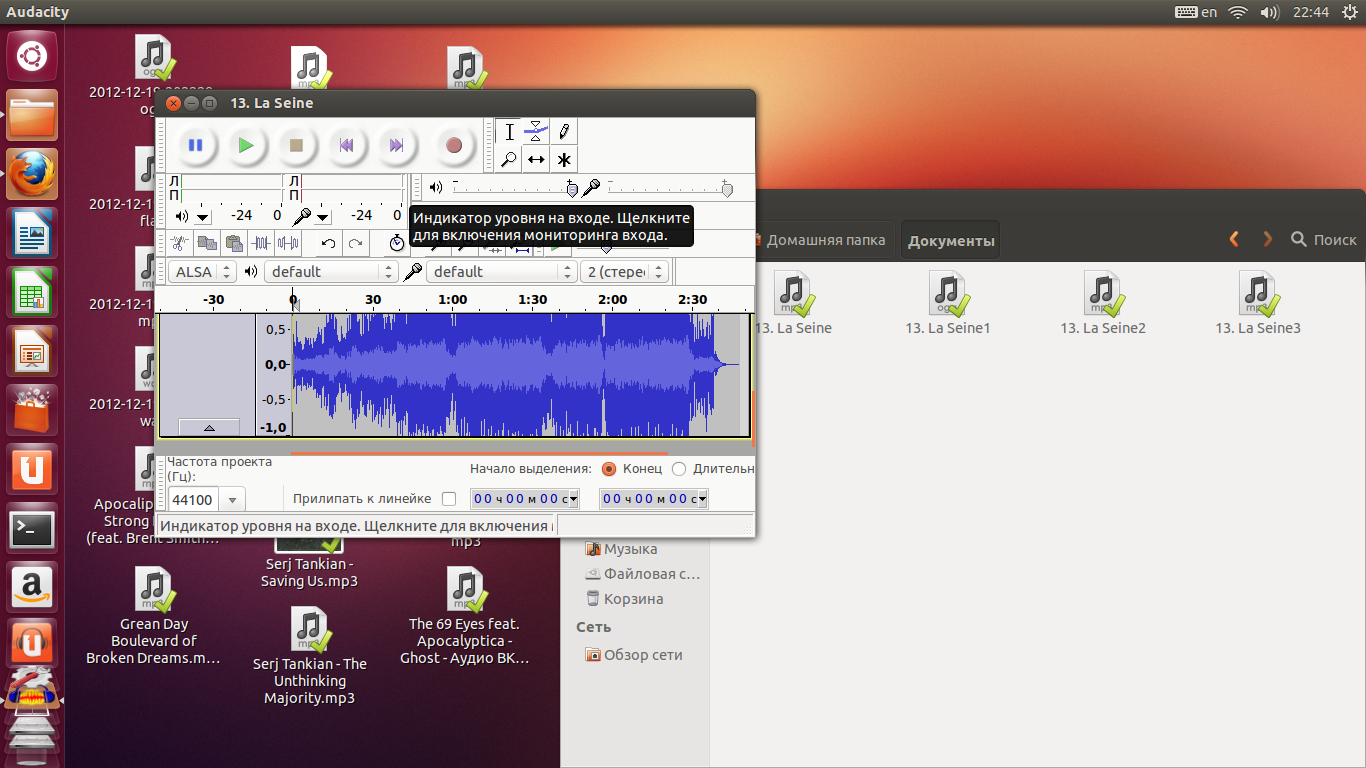Screen dimensions: 1366x768
Task: Open the output device 'default' dropdown
Action: (331, 272)
